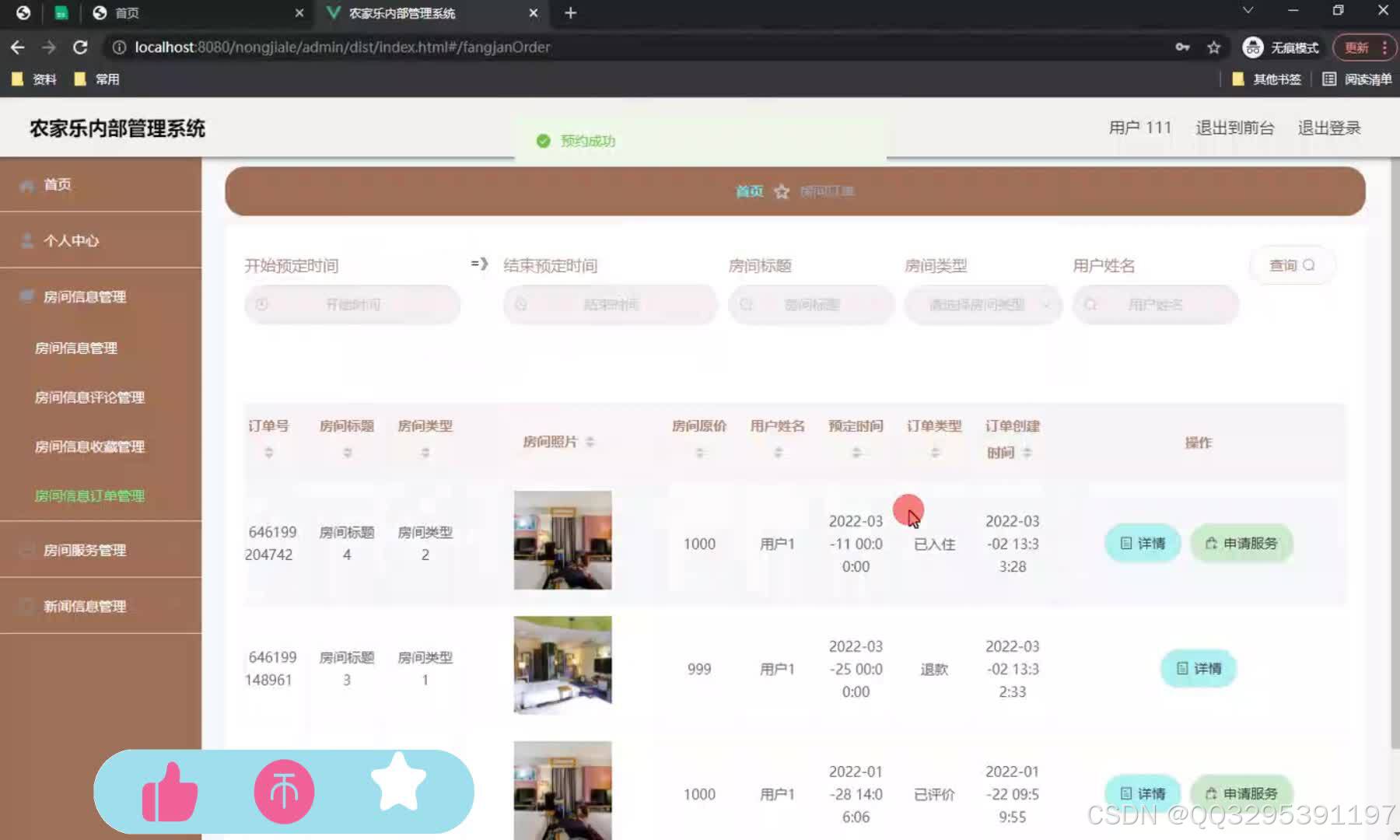
Task: Open 首页 in the sidebar
Action: coord(100,184)
